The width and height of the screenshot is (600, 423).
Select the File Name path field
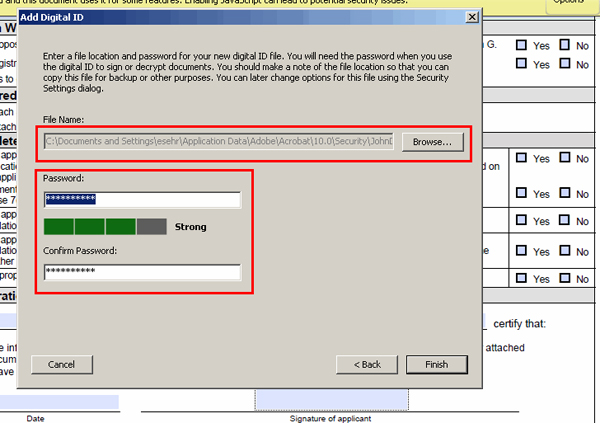(218, 141)
